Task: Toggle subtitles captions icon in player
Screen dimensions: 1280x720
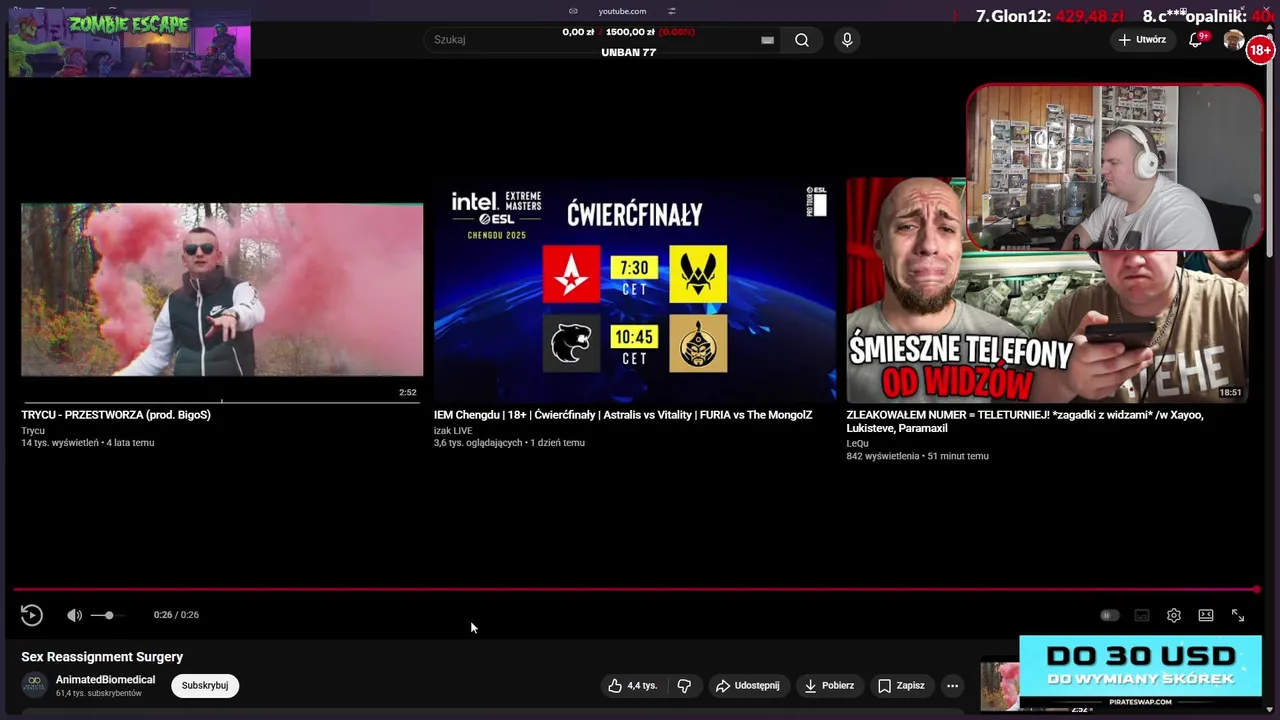Action: point(1142,615)
